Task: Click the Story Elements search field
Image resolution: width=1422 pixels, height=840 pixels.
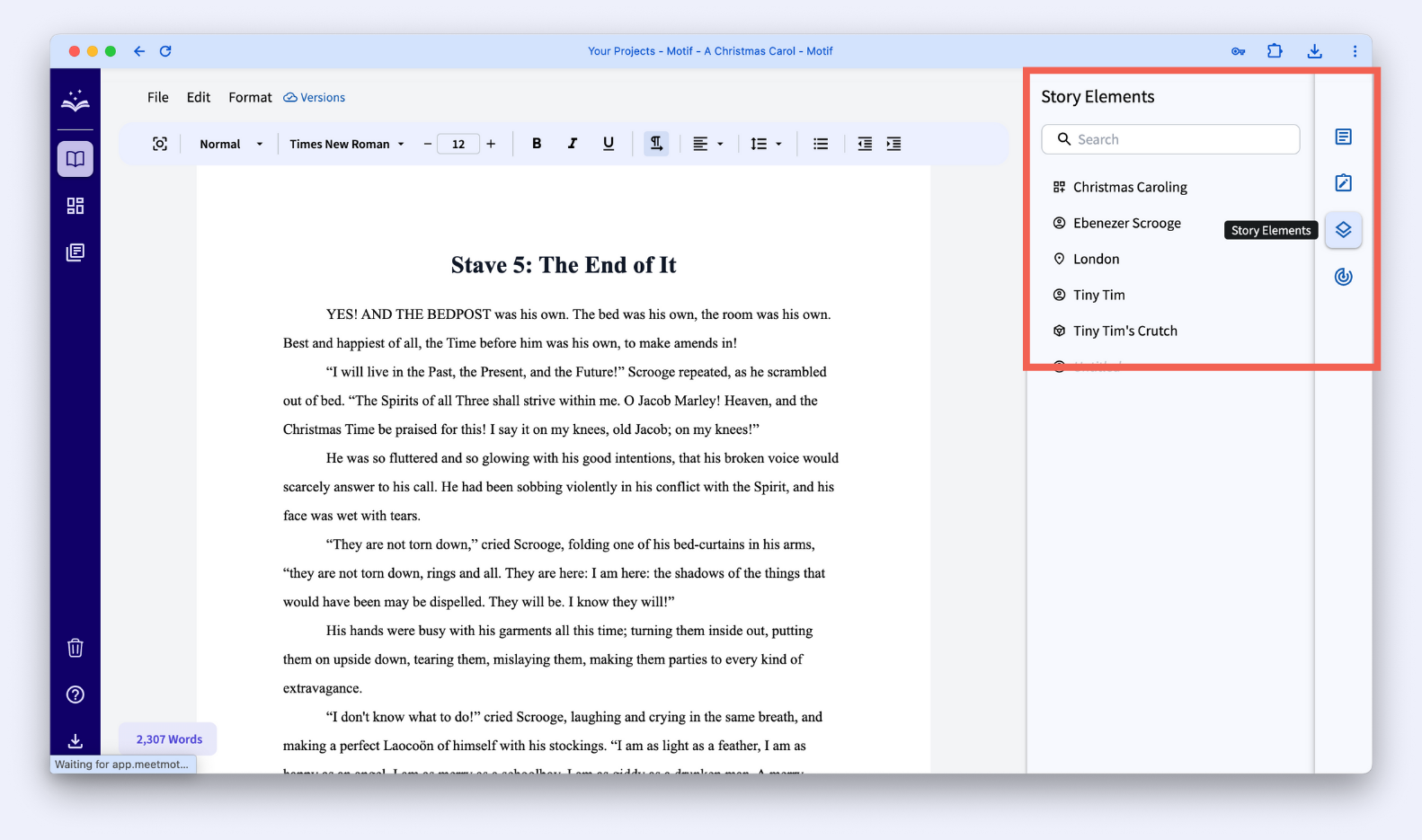Action: 1170,139
